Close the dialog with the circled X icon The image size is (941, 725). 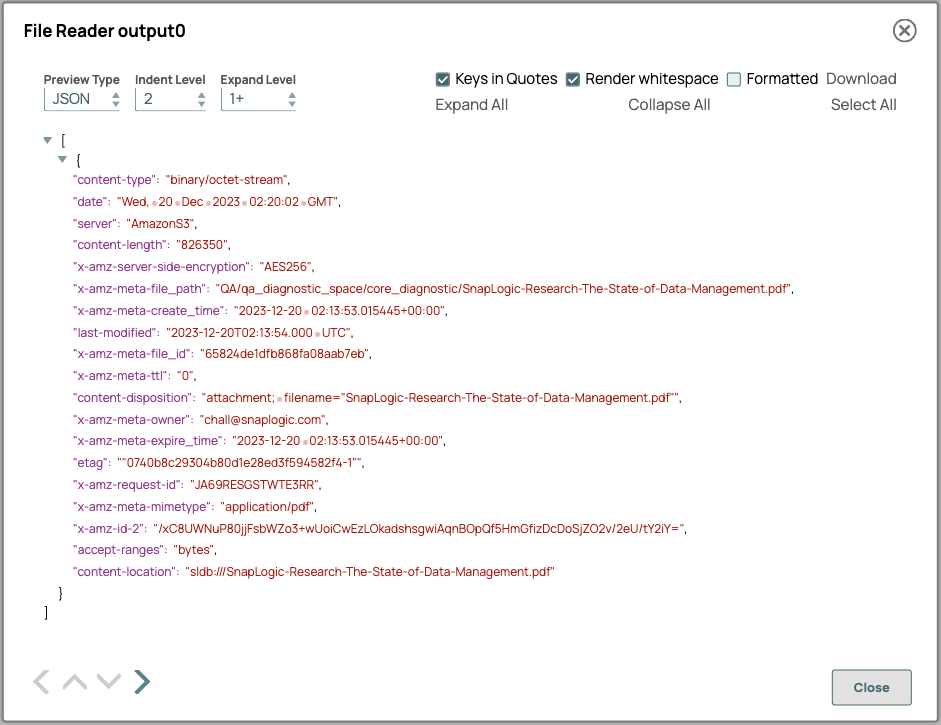pos(904,30)
